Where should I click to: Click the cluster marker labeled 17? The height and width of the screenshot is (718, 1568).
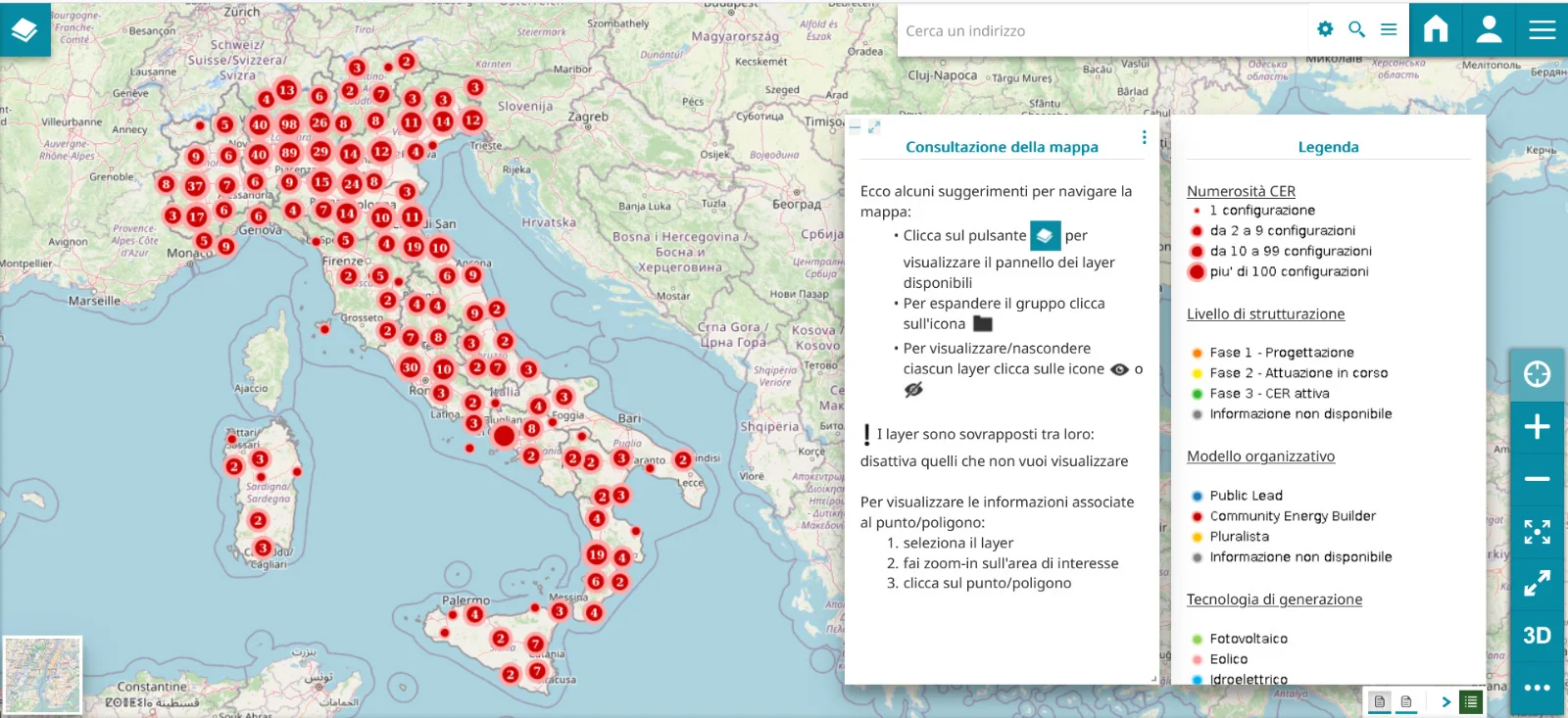tap(197, 217)
